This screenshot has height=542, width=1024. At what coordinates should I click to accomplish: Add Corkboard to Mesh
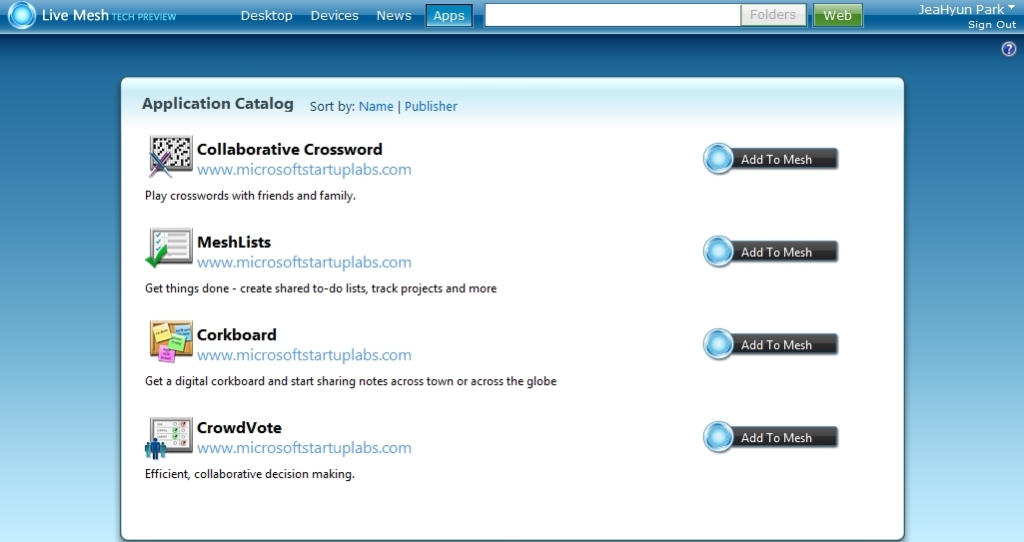771,345
